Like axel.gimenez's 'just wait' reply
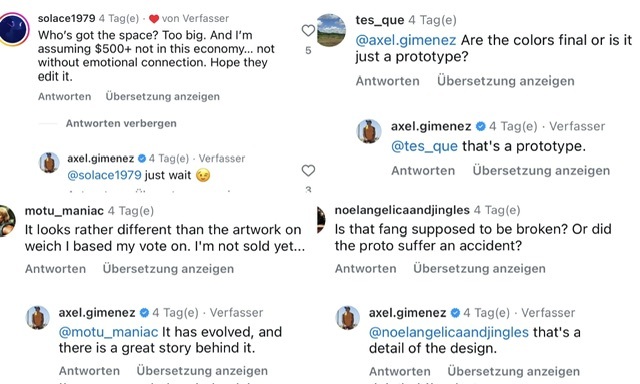The width and height of the screenshot is (640, 384). click(308, 170)
